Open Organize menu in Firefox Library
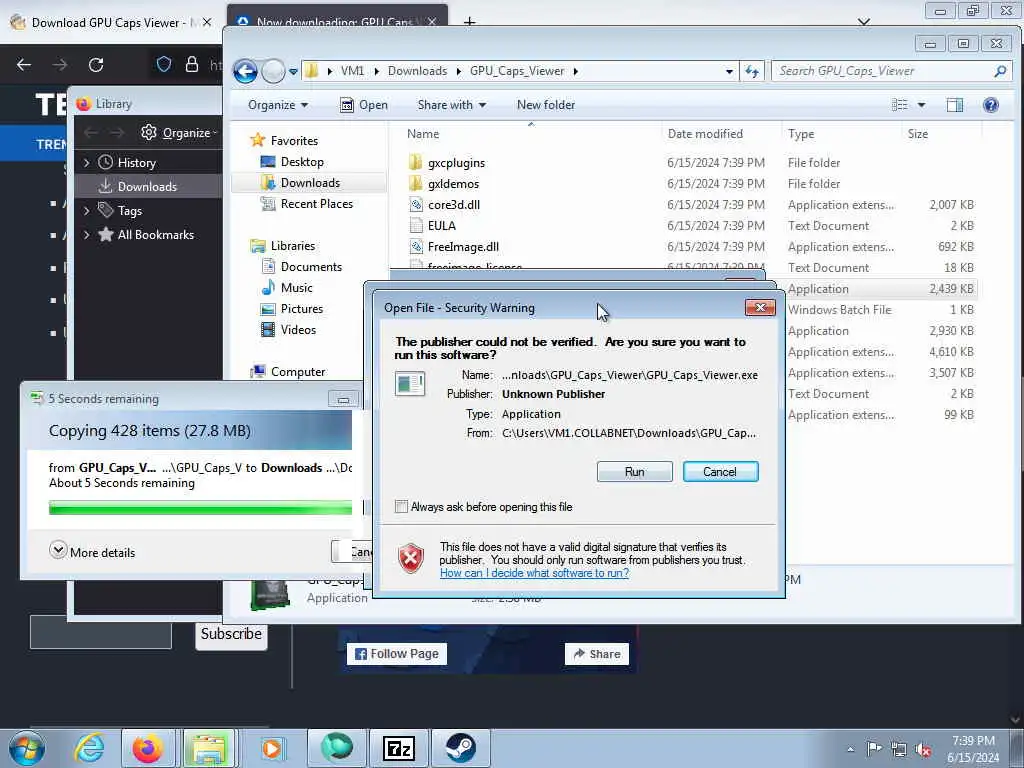1024x768 pixels. [x=179, y=133]
